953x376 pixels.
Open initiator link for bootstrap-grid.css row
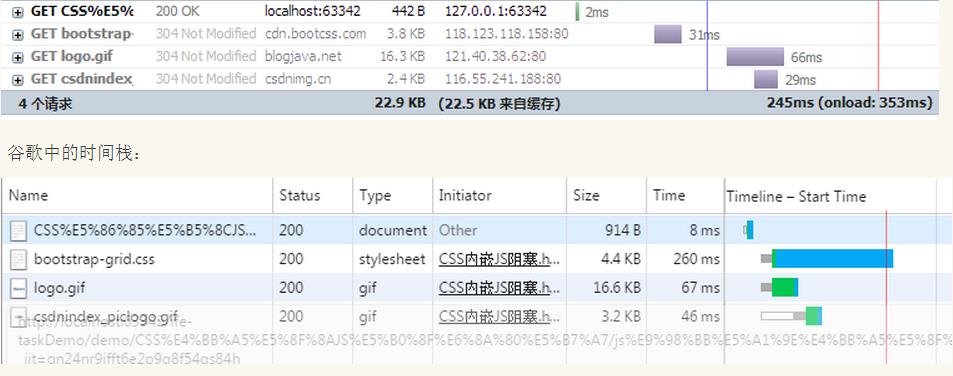(499, 259)
